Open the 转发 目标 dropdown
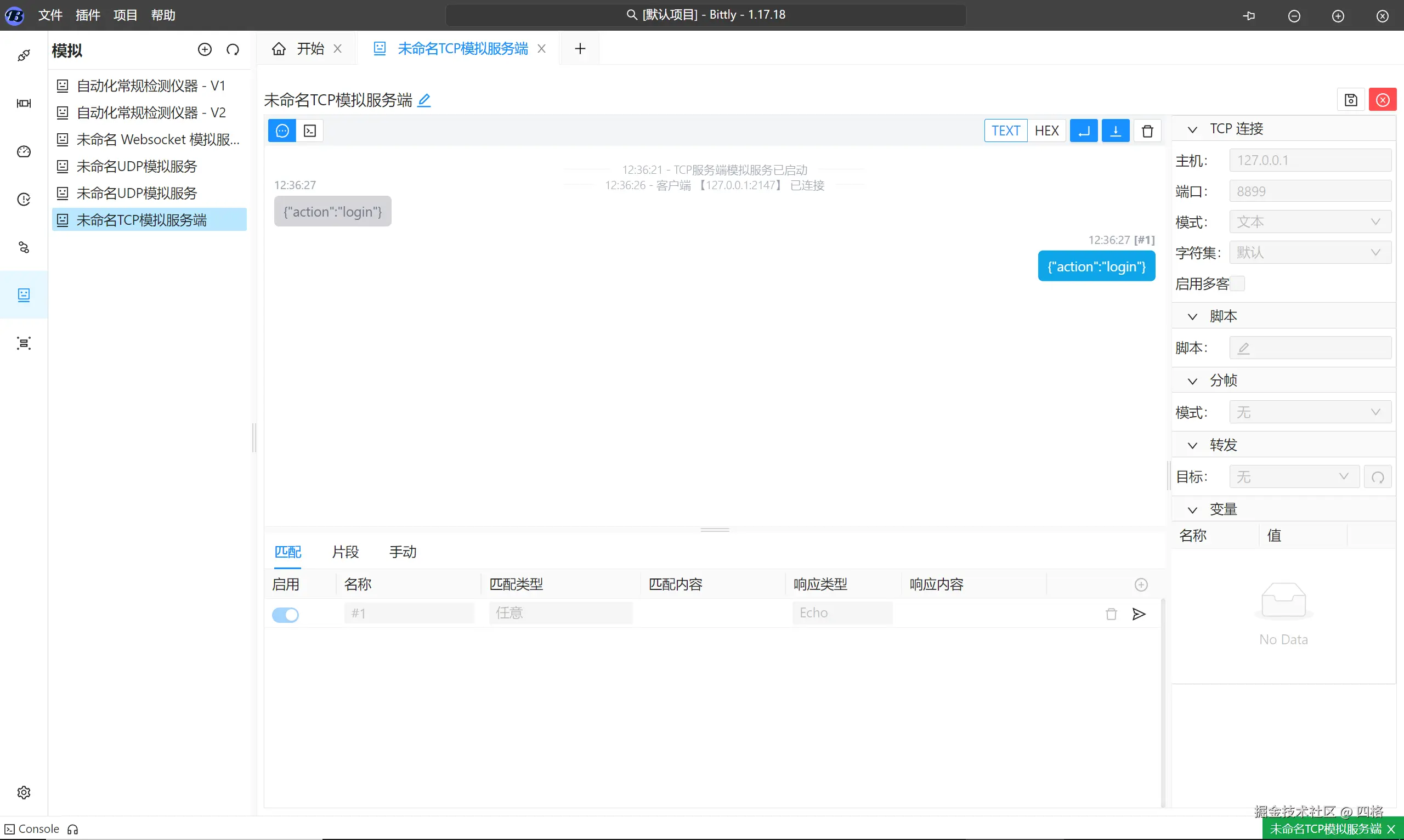This screenshot has width=1404, height=840. coord(1294,476)
